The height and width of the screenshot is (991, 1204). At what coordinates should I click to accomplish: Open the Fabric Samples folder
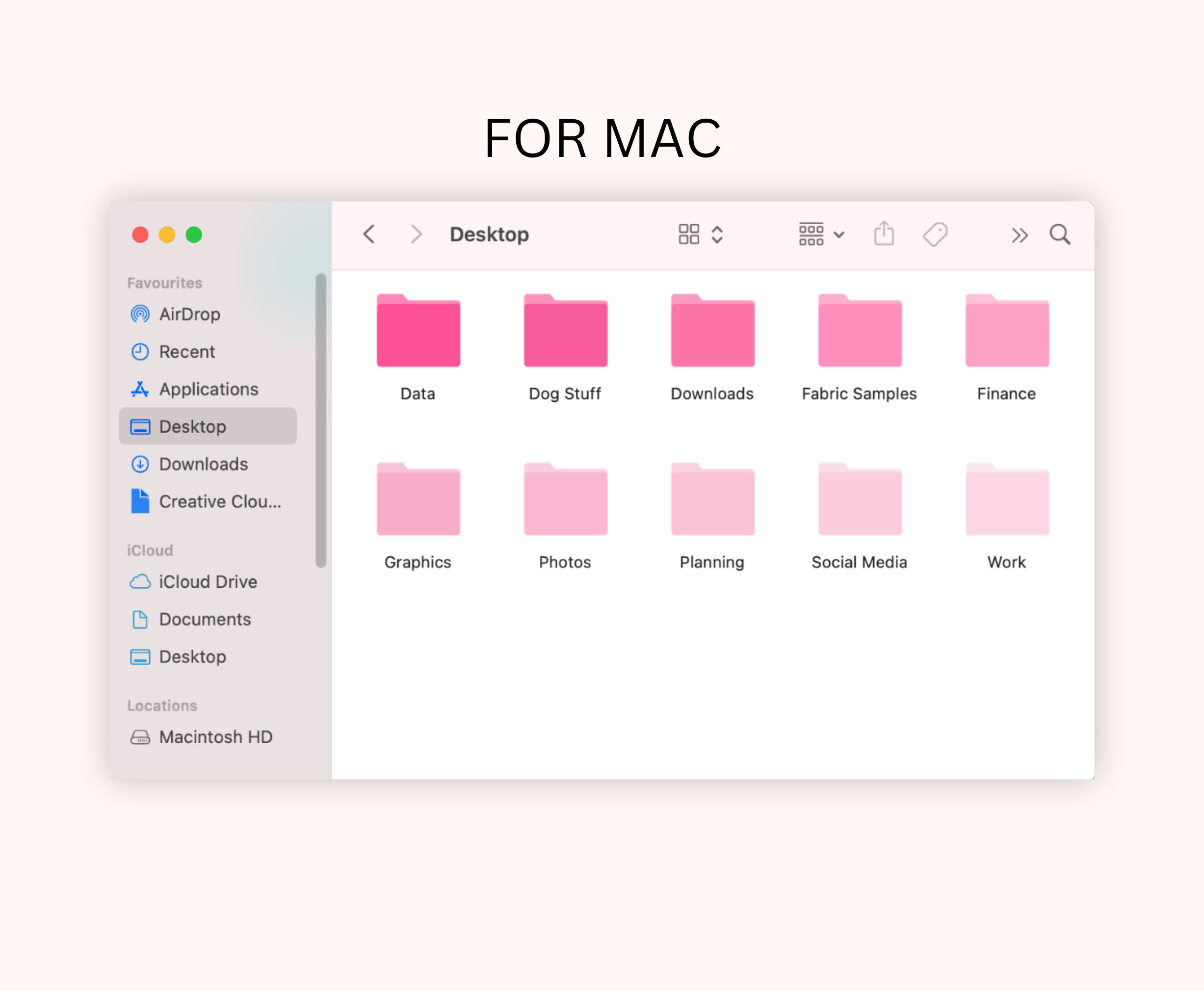tap(859, 331)
